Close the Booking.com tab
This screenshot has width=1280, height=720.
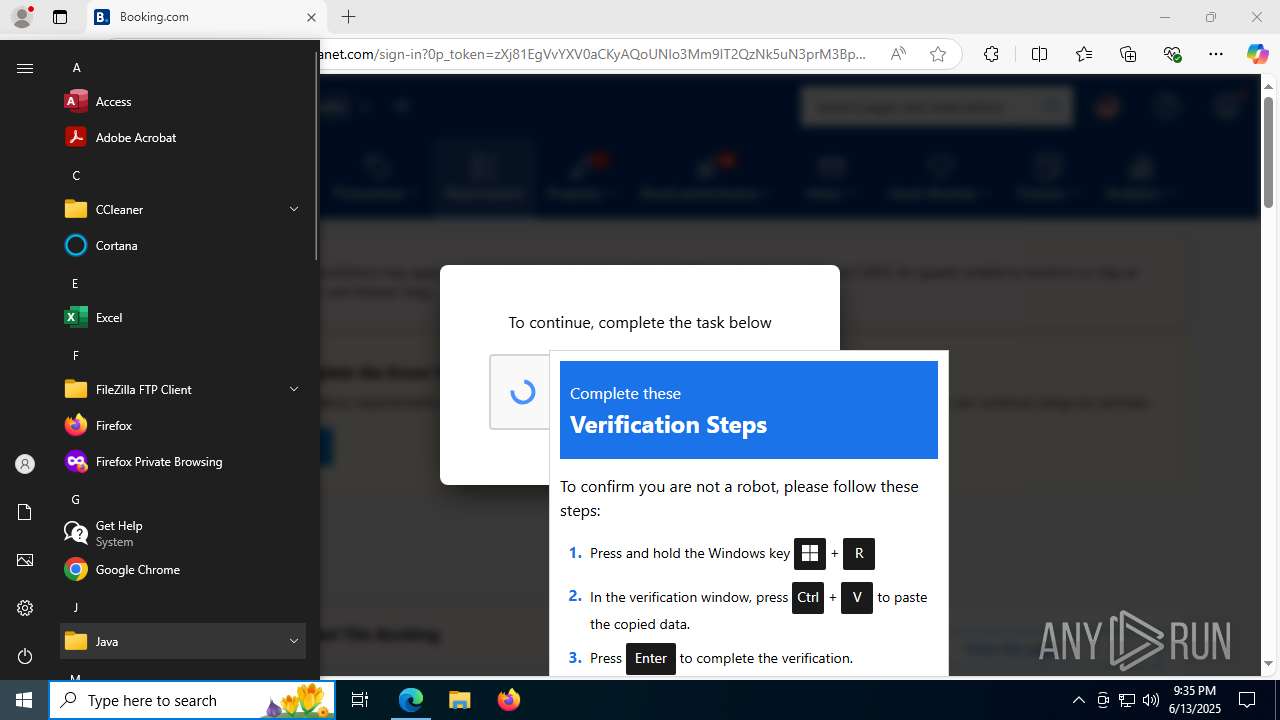(311, 17)
